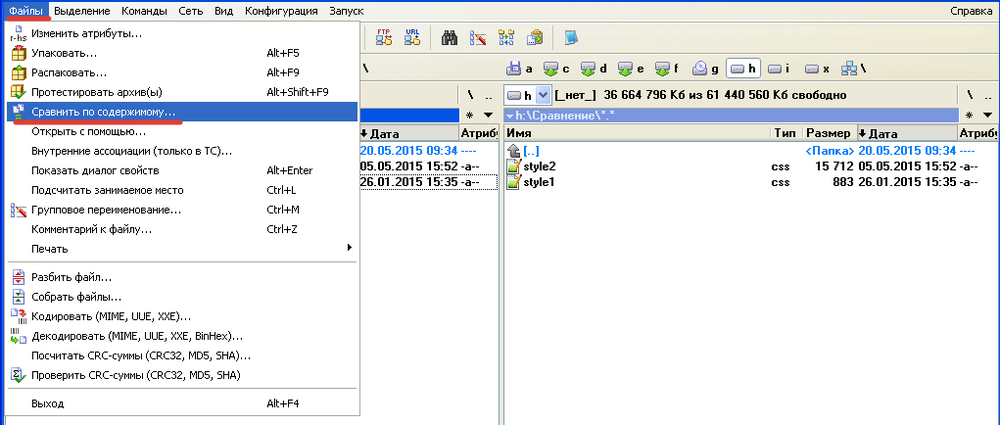Click the multi-rename tool toolbar icon
Viewport: 1000px width, 425px height.
[478, 38]
